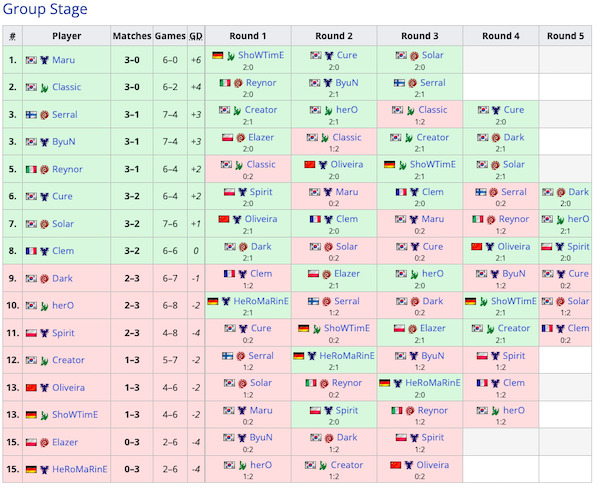Screen dimensions: 600x489
Task: Click the Protoss race icon beside herO in Player column
Action: tap(44, 306)
